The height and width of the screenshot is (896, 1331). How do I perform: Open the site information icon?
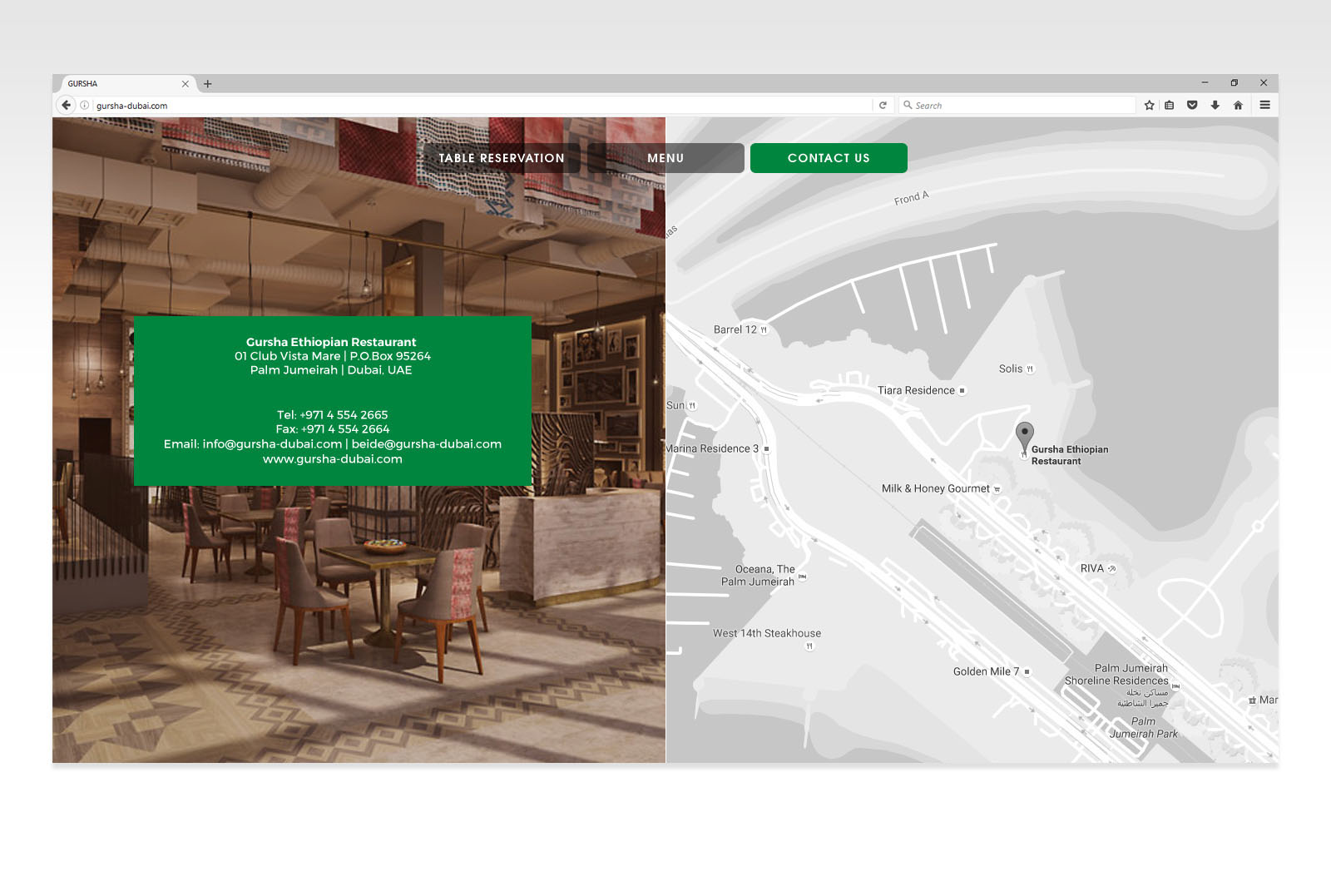[84, 106]
